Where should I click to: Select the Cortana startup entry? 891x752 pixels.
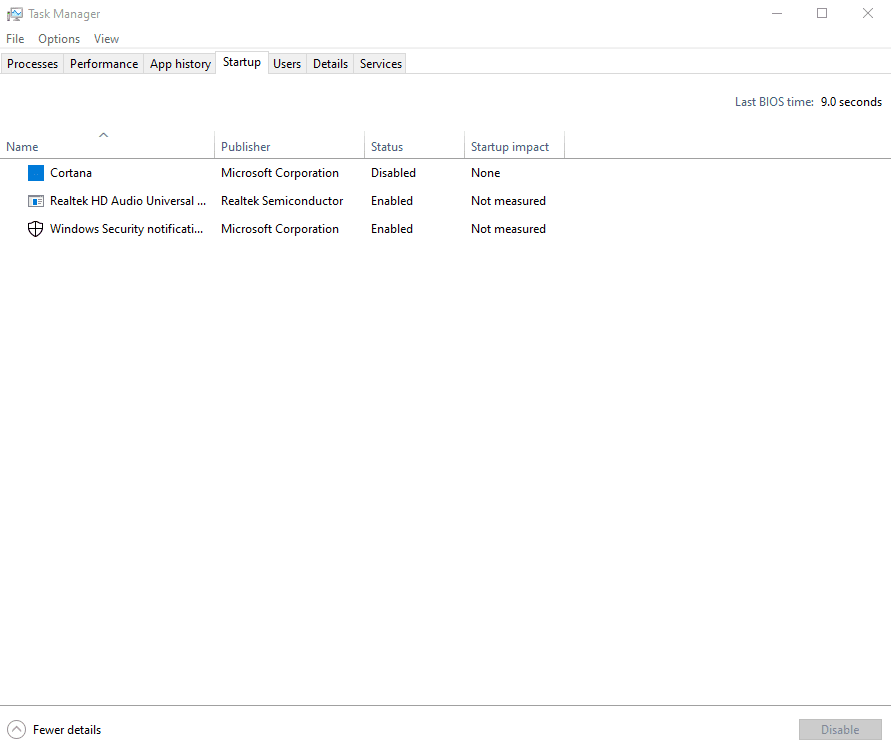pos(282,173)
